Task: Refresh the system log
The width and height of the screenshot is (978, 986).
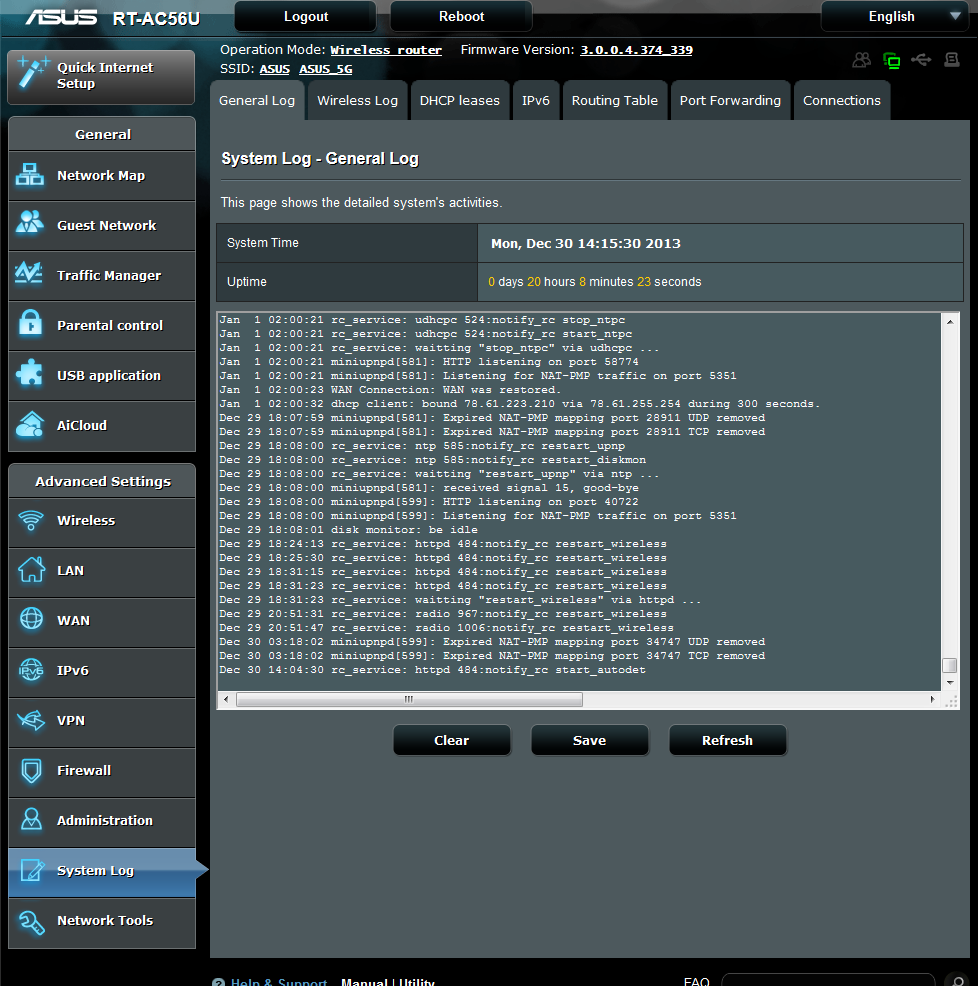Action: point(727,740)
